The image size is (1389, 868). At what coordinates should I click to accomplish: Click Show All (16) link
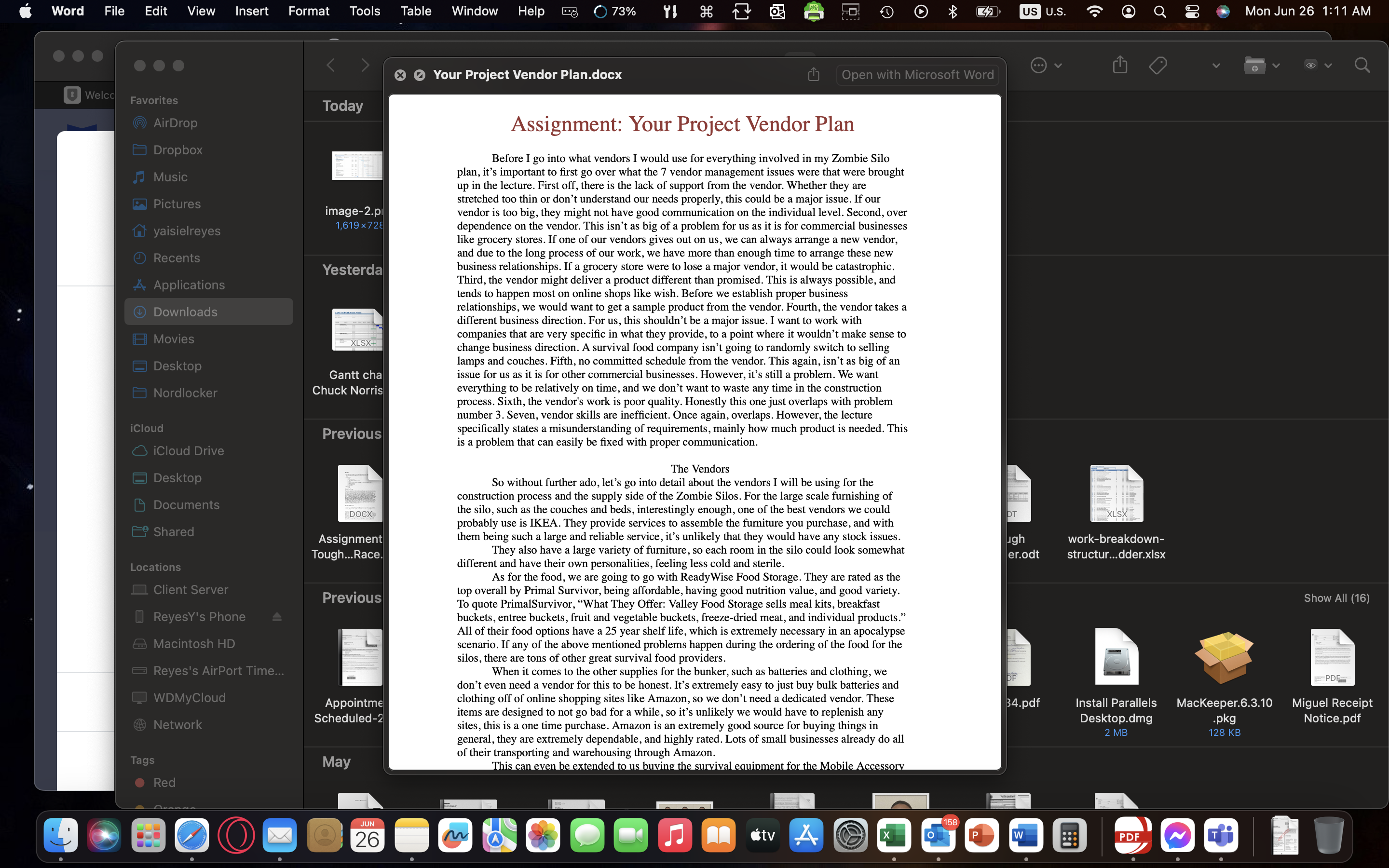click(x=1336, y=597)
